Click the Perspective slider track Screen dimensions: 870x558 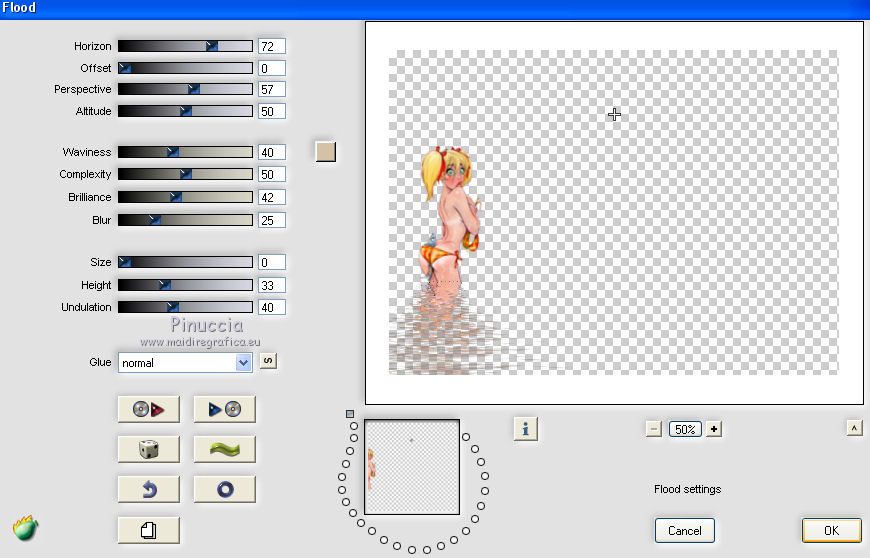click(185, 89)
